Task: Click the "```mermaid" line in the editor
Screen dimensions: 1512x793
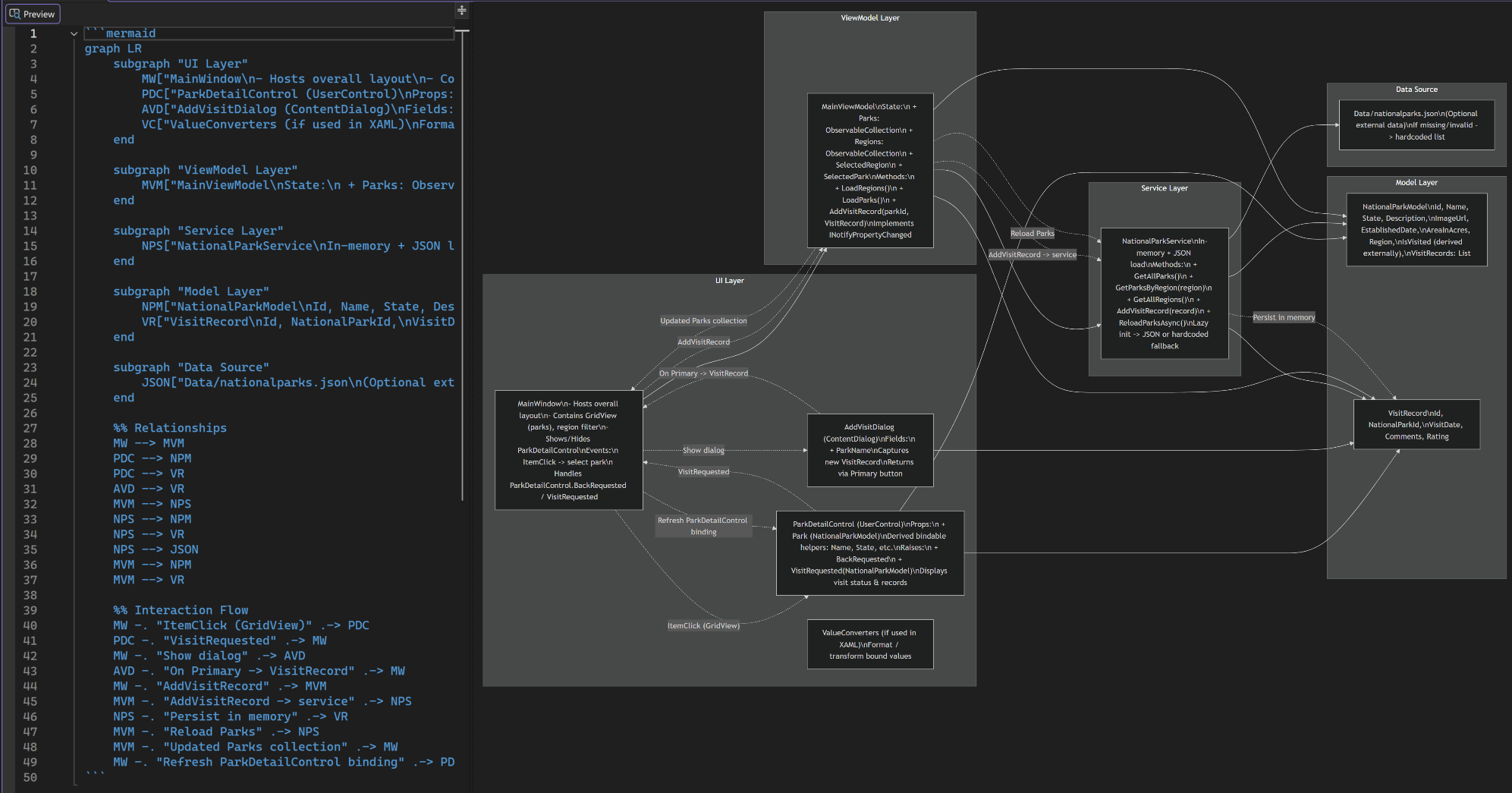Action: (121, 33)
